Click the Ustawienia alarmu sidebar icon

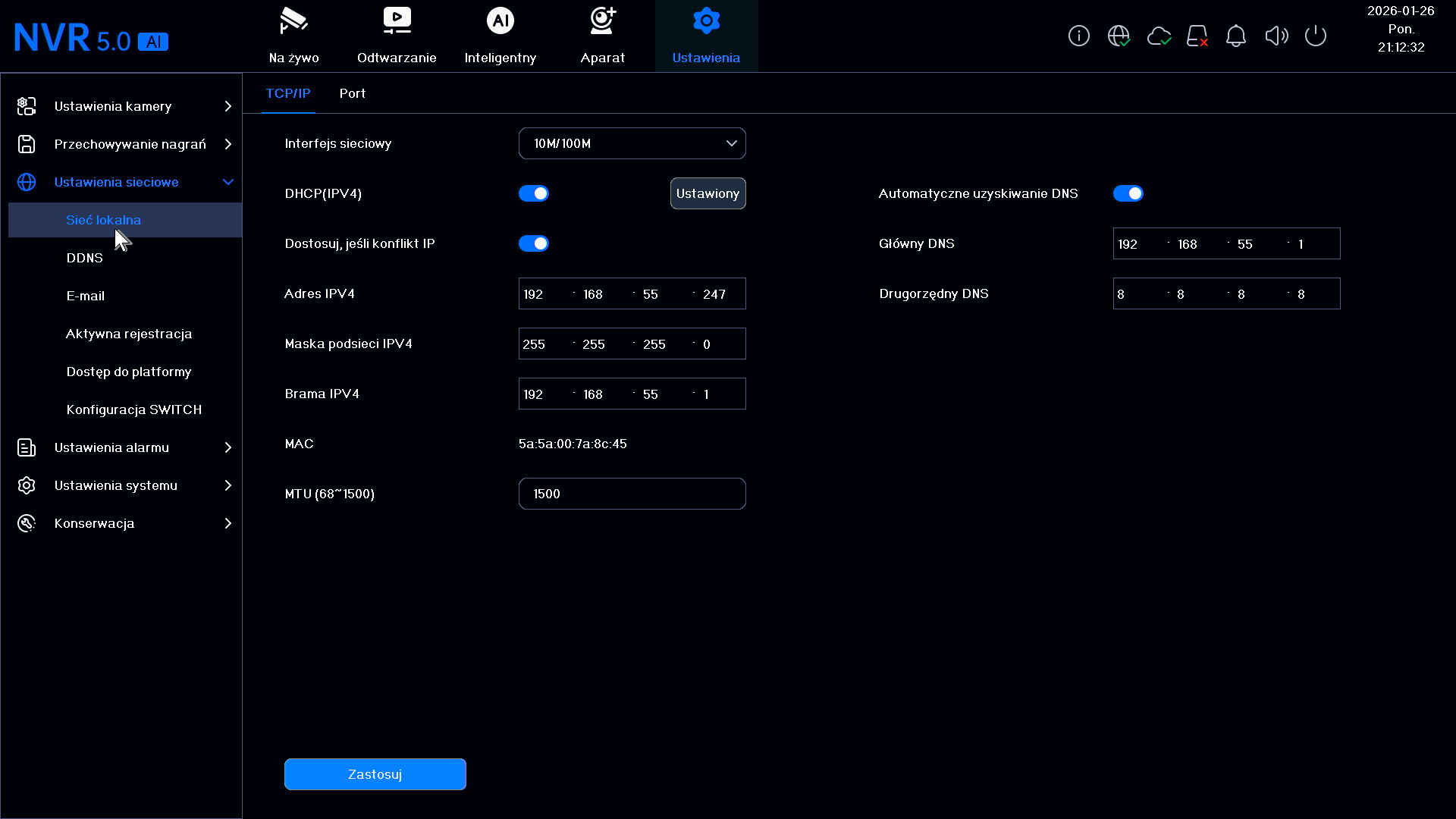click(x=27, y=447)
